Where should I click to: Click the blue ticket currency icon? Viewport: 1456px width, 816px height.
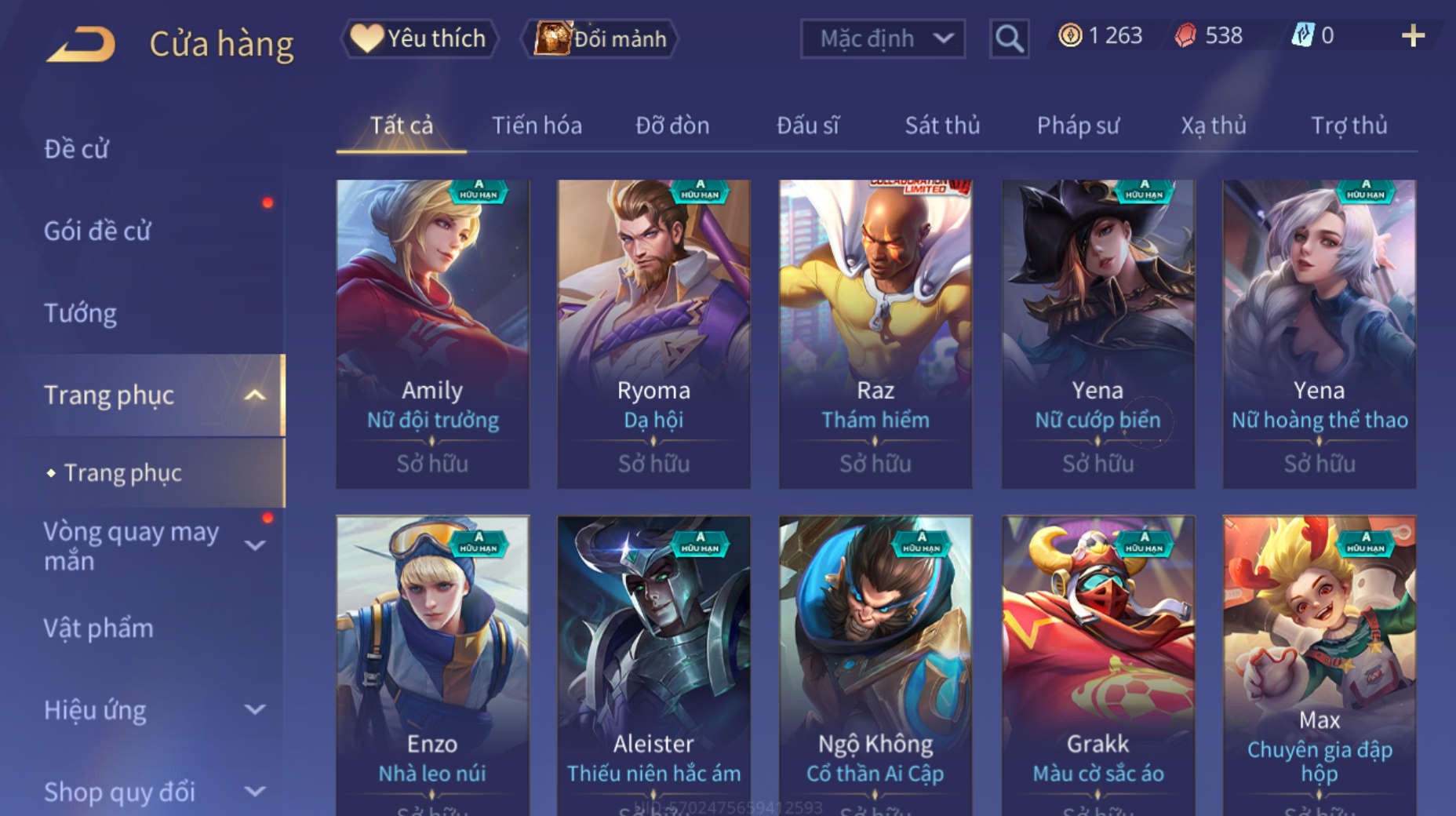(x=1303, y=35)
